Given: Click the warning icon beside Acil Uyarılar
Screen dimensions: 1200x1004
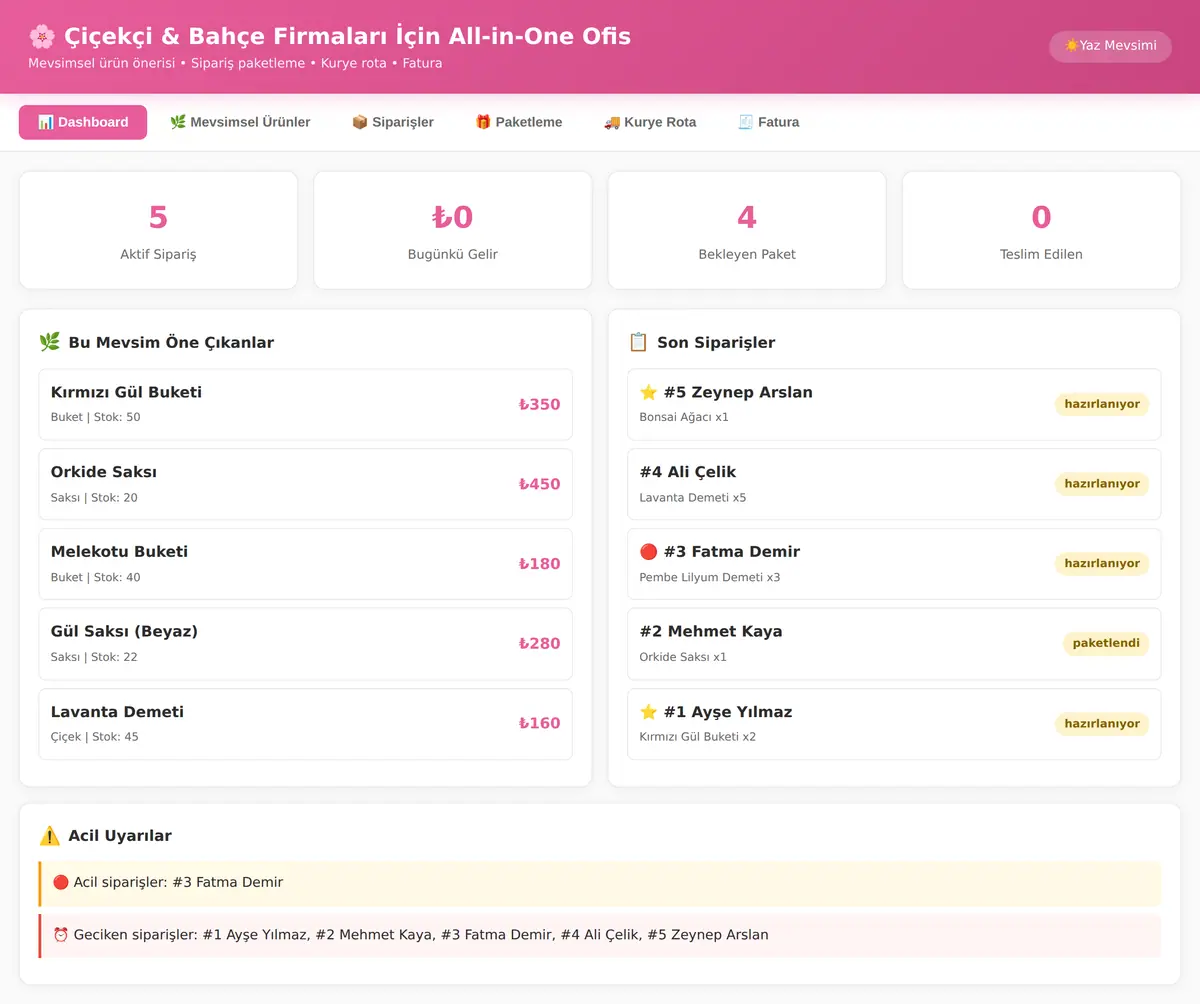Looking at the screenshot, I should (49, 836).
